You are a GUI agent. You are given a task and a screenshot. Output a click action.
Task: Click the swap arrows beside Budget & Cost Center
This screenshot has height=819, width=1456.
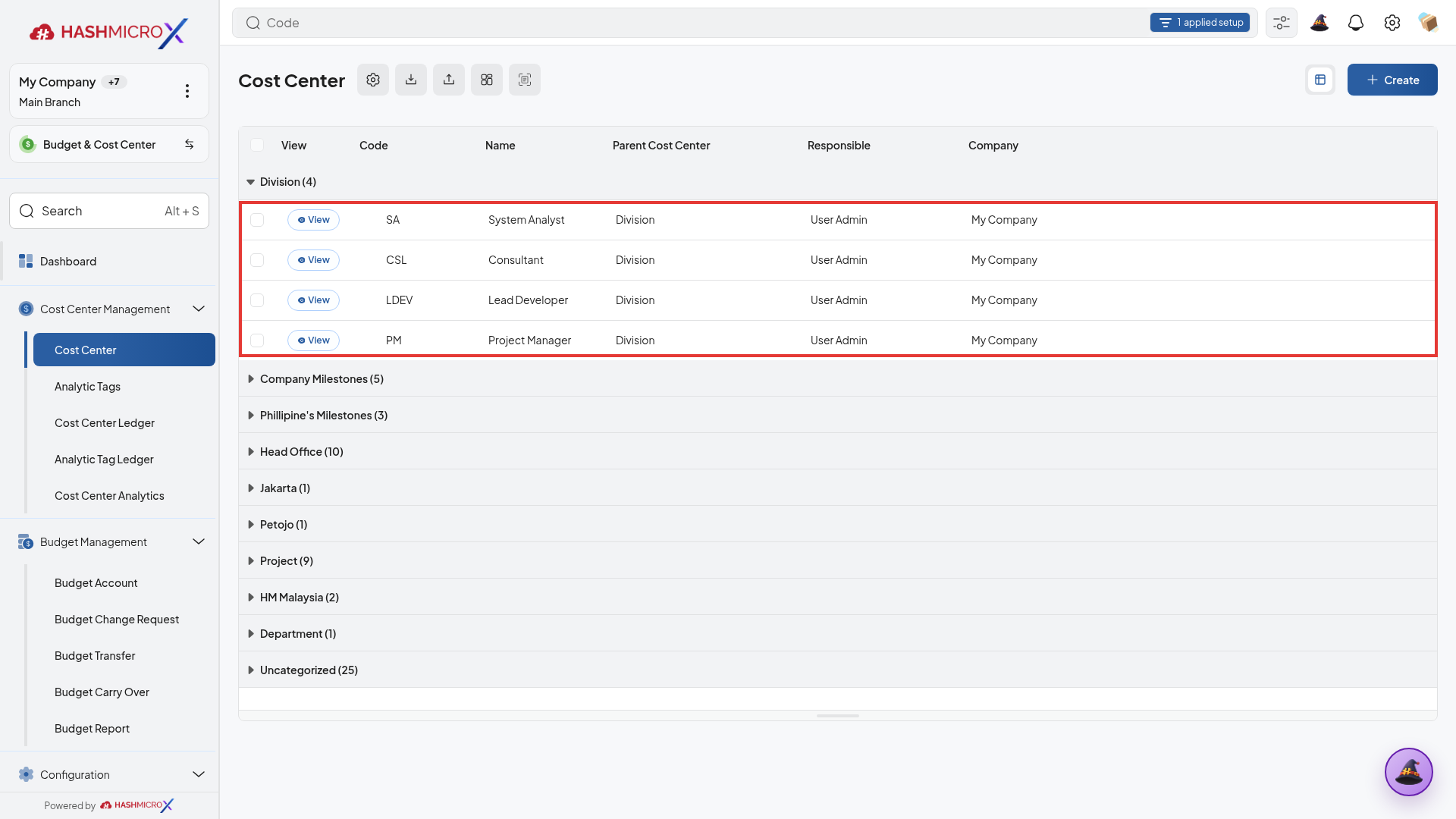coord(190,144)
